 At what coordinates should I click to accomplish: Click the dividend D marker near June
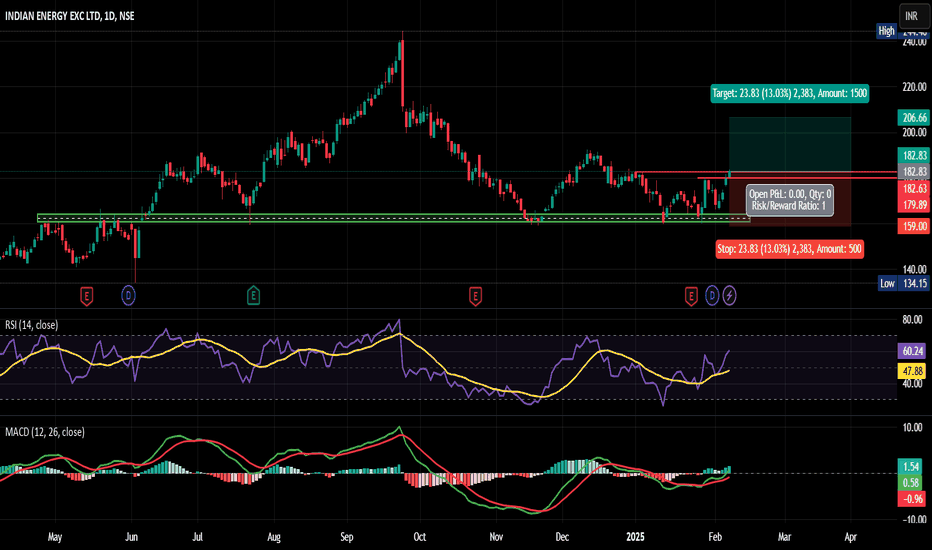click(128, 295)
